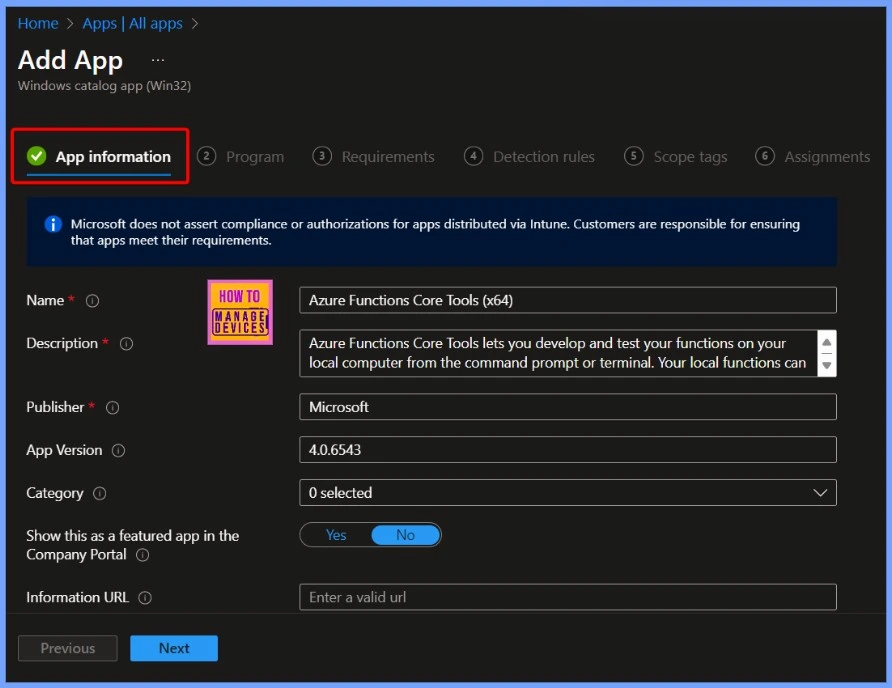This screenshot has height=688, width=892.
Task: Open info tooltip next to Company Portal label
Action: coord(142,555)
